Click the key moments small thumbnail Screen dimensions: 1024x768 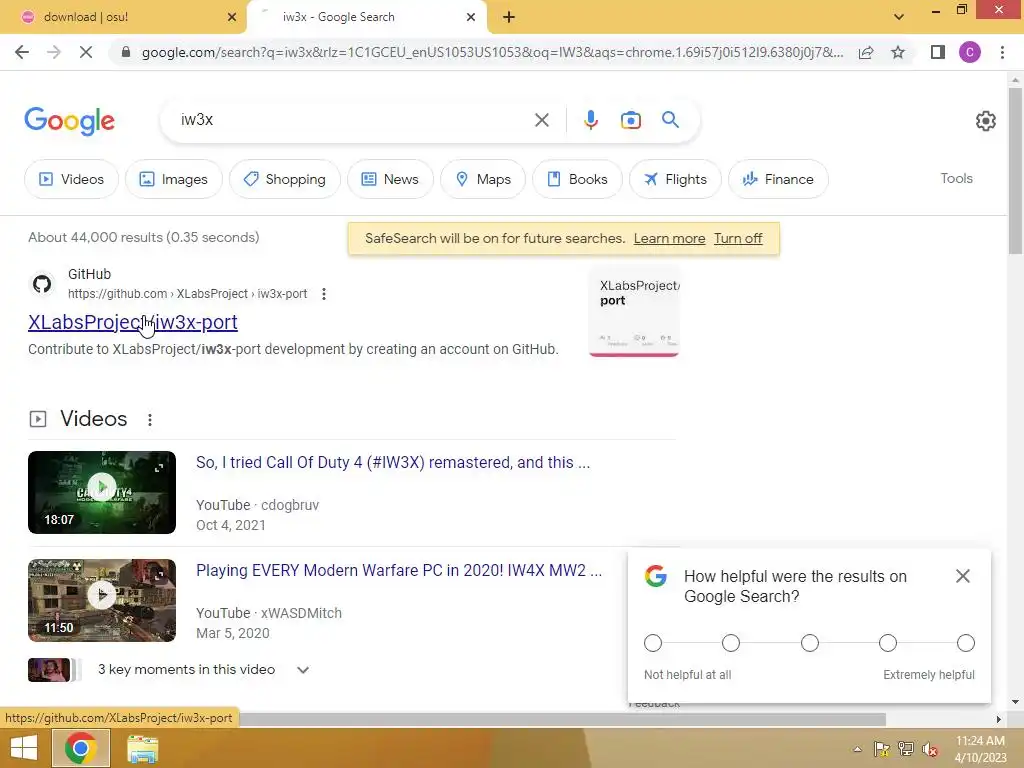[x=49, y=670]
